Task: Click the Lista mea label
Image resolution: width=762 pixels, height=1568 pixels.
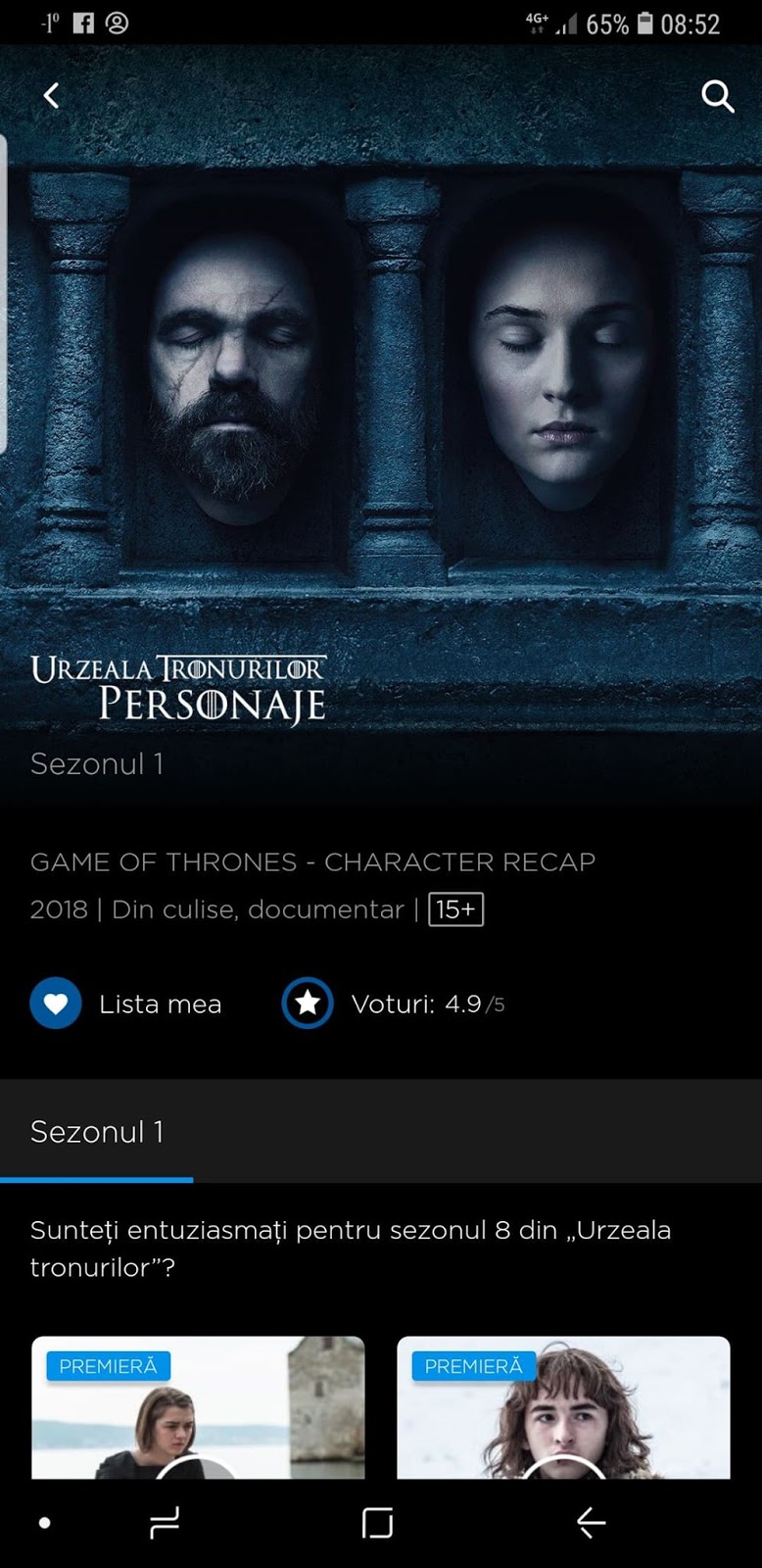Action: point(161,1004)
